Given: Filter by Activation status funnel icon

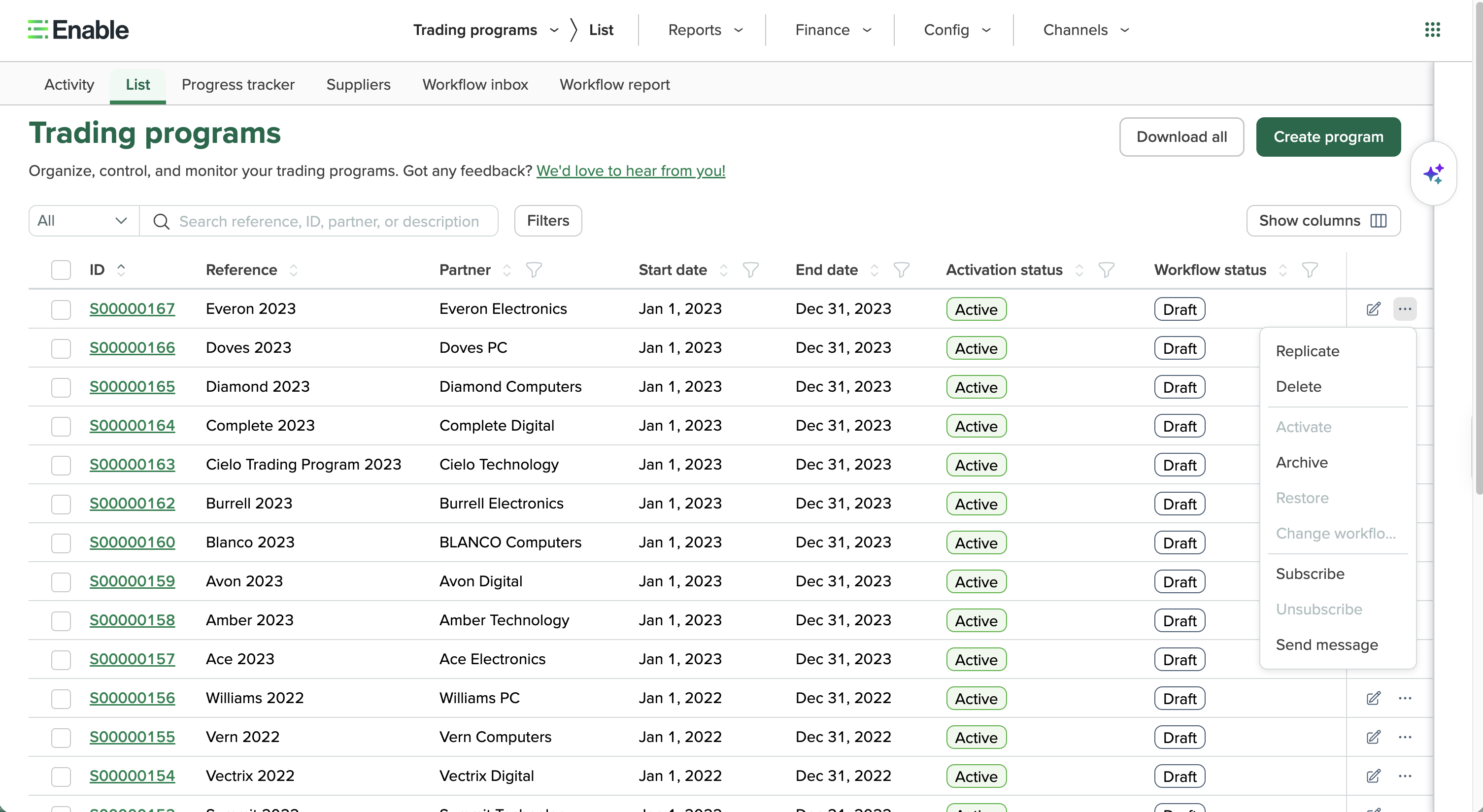Looking at the screenshot, I should [x=1107, y=270].
